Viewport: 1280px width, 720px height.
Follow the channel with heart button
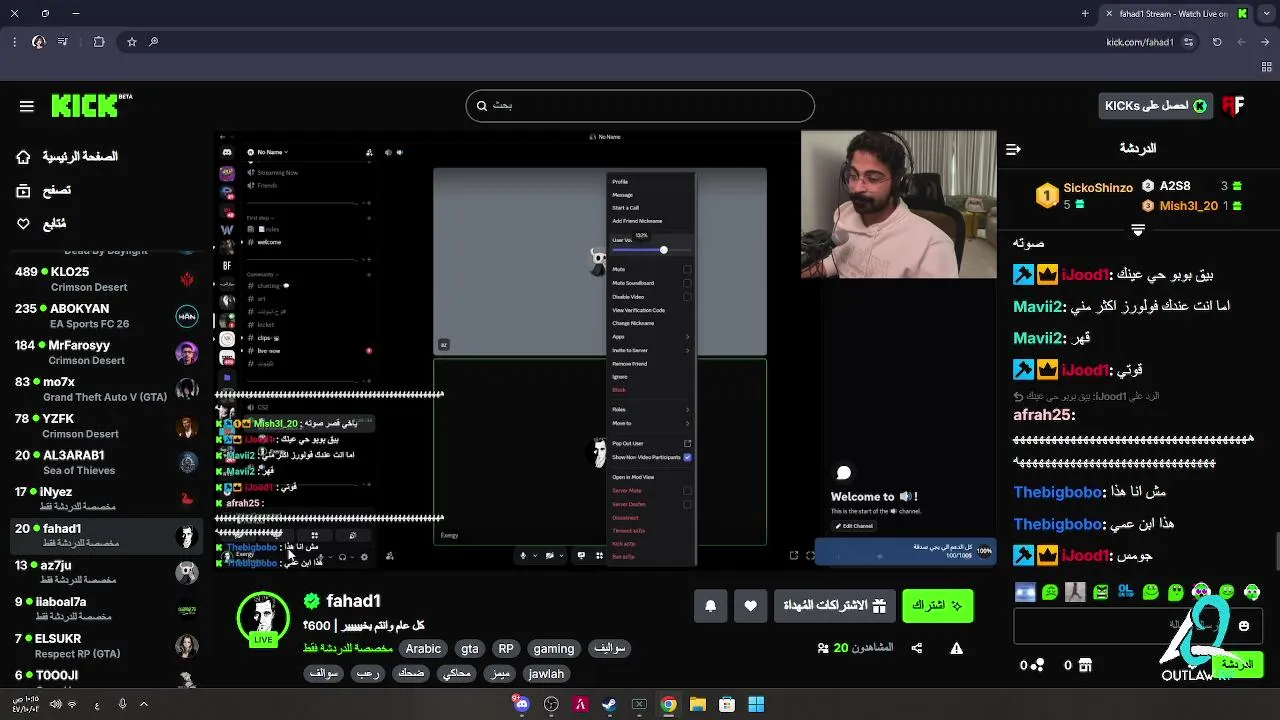[x=751, y=606]
